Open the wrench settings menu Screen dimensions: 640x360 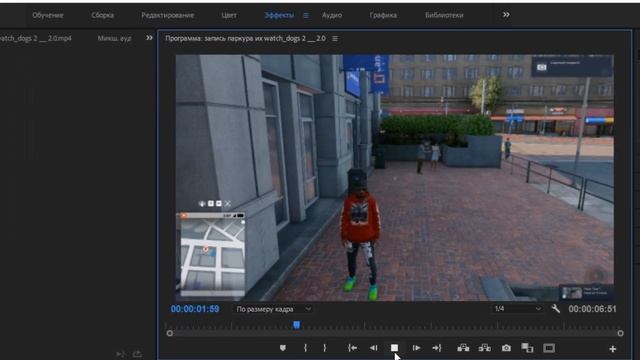click(556, 309)
